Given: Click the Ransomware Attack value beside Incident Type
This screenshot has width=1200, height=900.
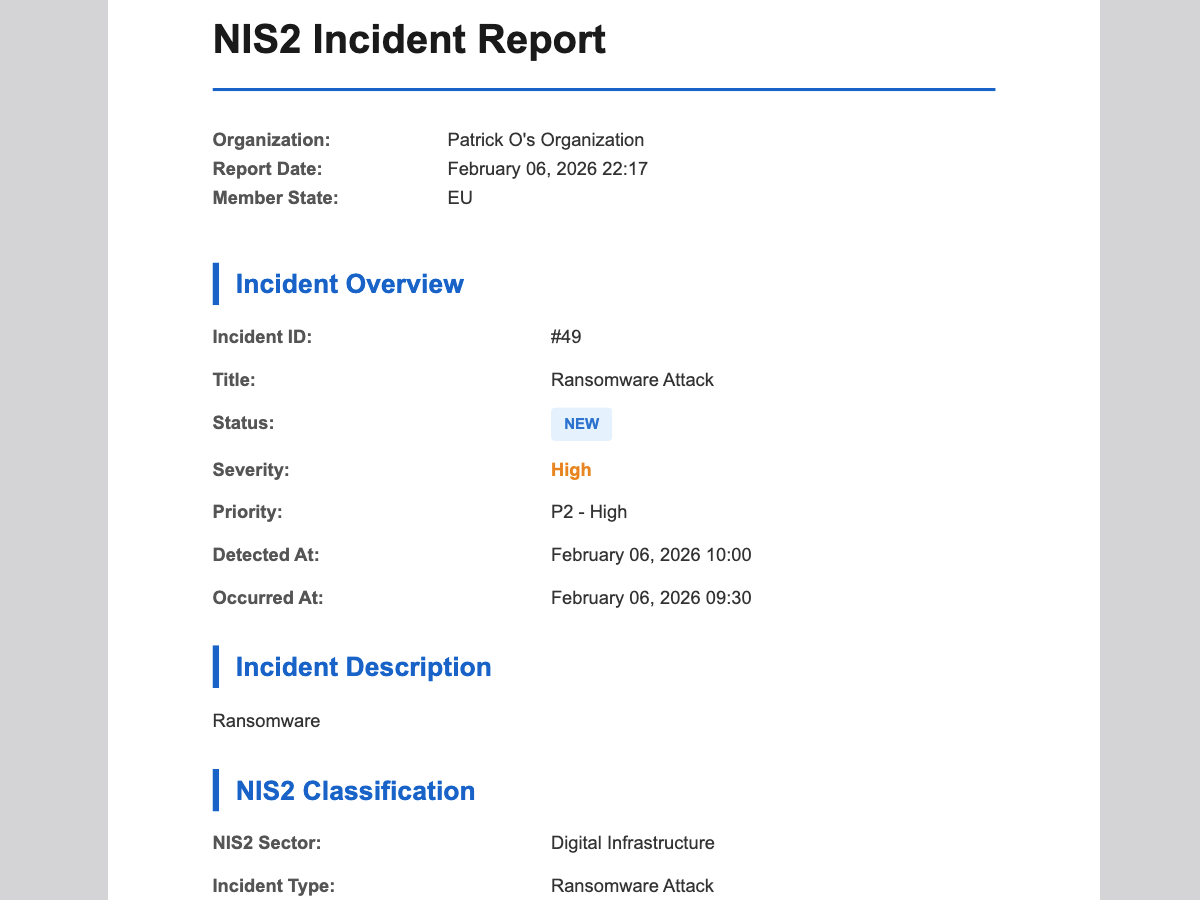Looking at the screenshot, I should (632, 886).
